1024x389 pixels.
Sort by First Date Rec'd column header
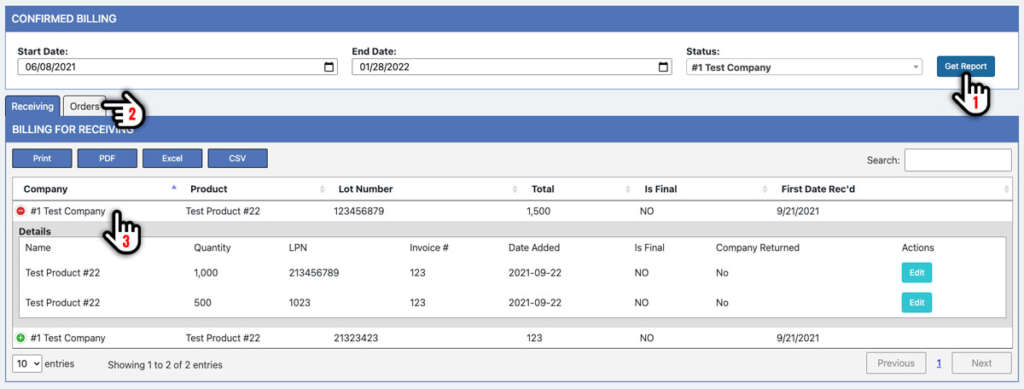pos(891,189)
